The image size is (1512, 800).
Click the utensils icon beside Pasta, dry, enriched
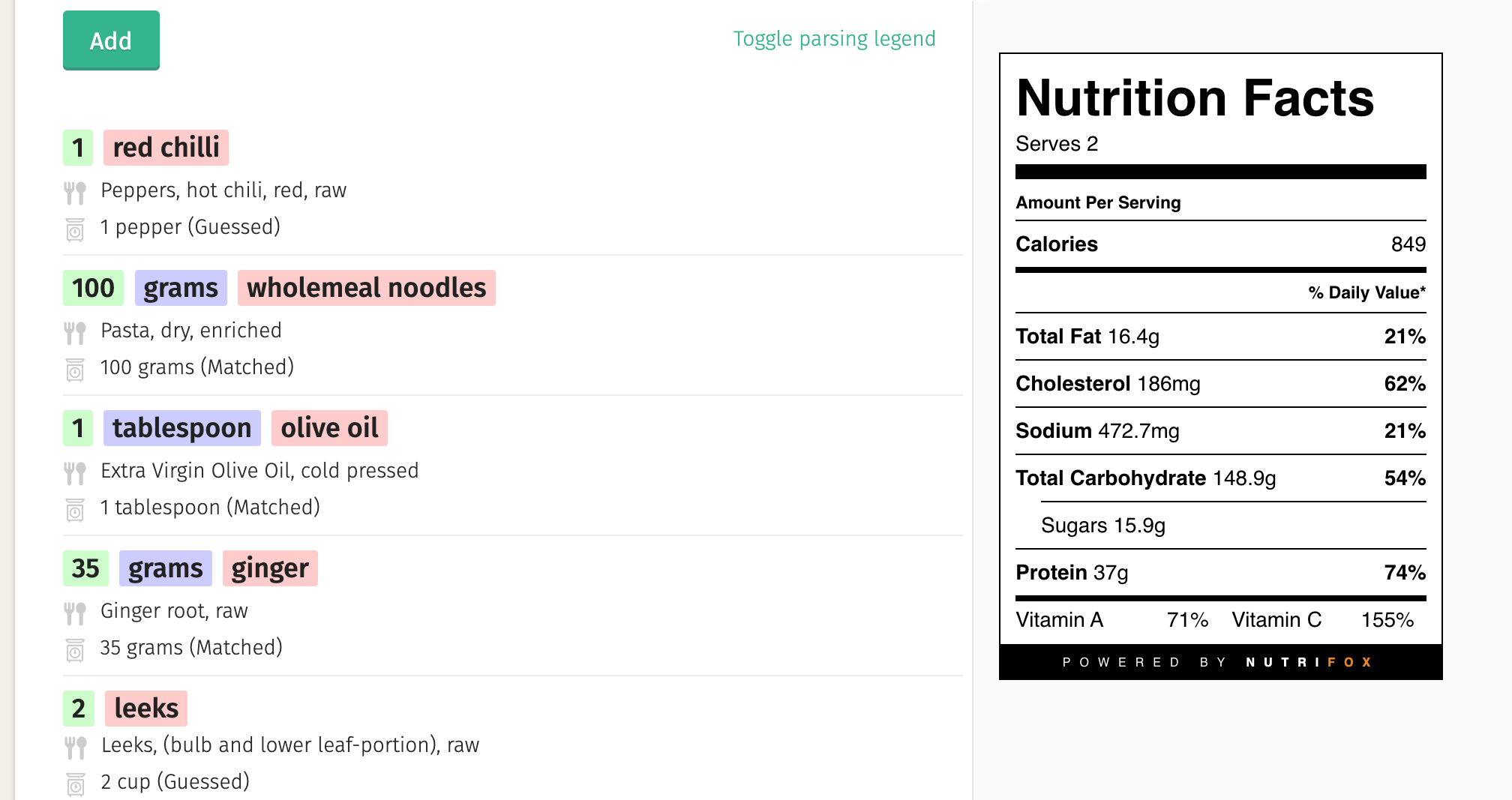75,331
